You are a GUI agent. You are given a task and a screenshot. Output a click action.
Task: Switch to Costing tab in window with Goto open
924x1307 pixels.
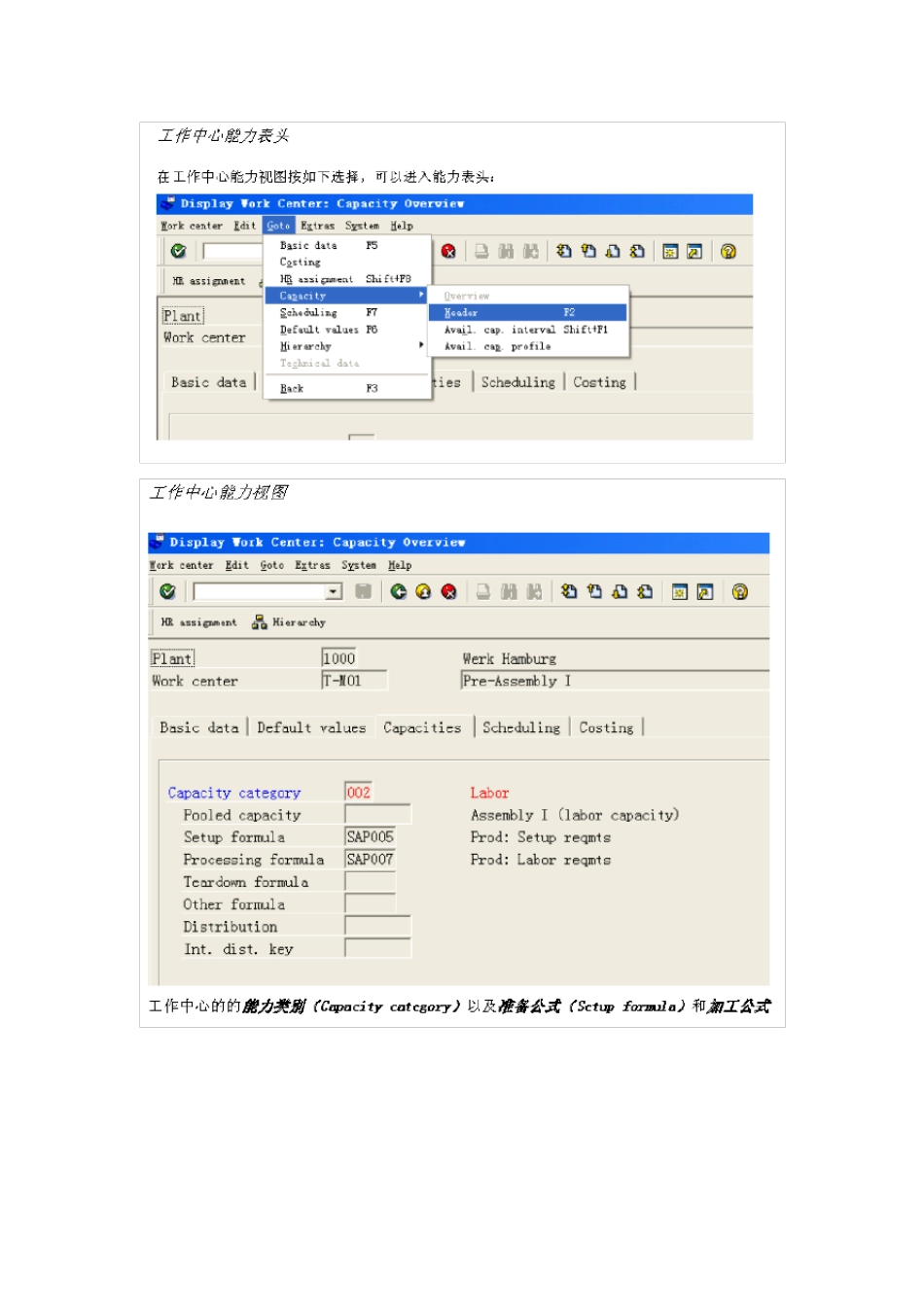pyautogui.click(x=600, y=382)
